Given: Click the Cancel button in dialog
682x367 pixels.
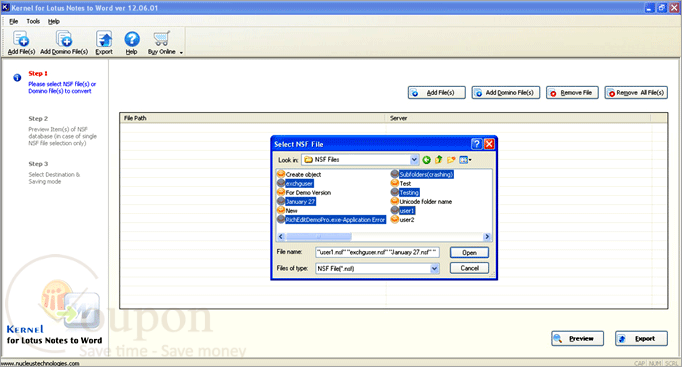Looking at the screenshot, I should (x=469, y=268).
